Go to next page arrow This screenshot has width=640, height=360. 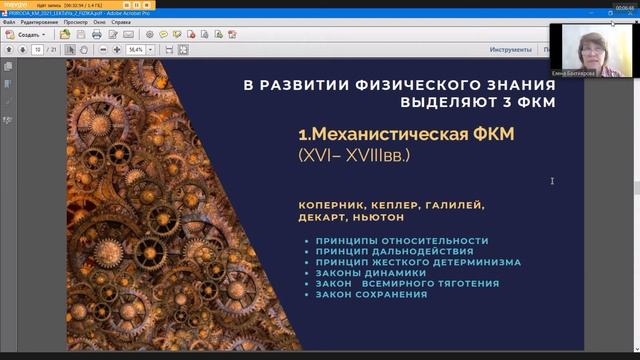23,50
